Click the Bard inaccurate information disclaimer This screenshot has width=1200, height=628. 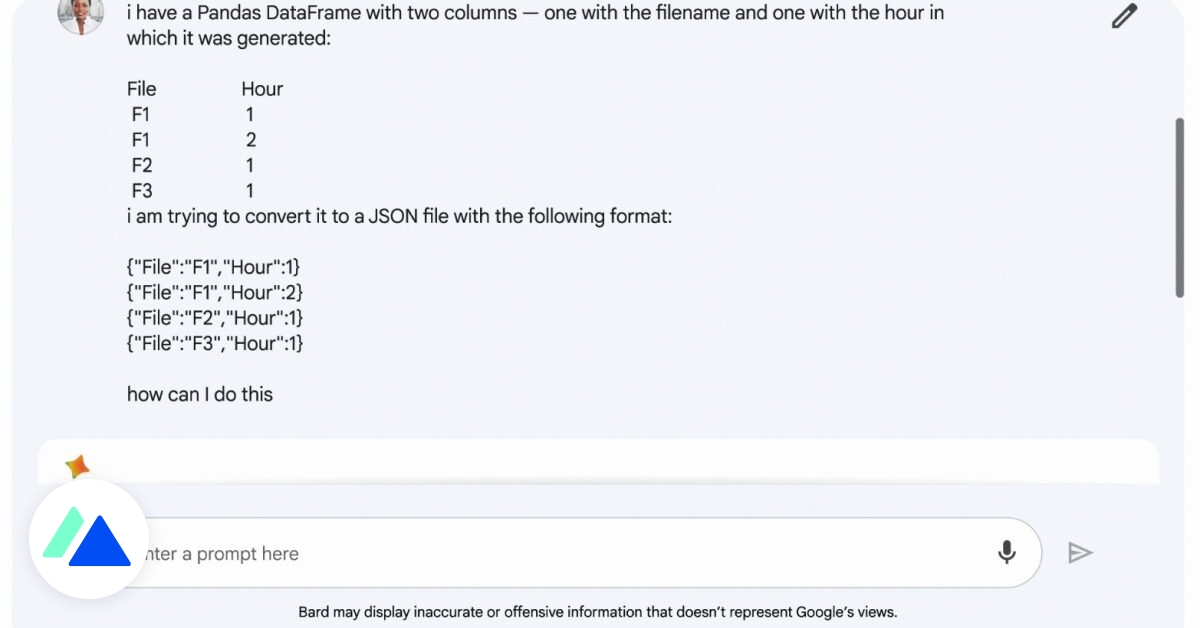pos(597,612)
